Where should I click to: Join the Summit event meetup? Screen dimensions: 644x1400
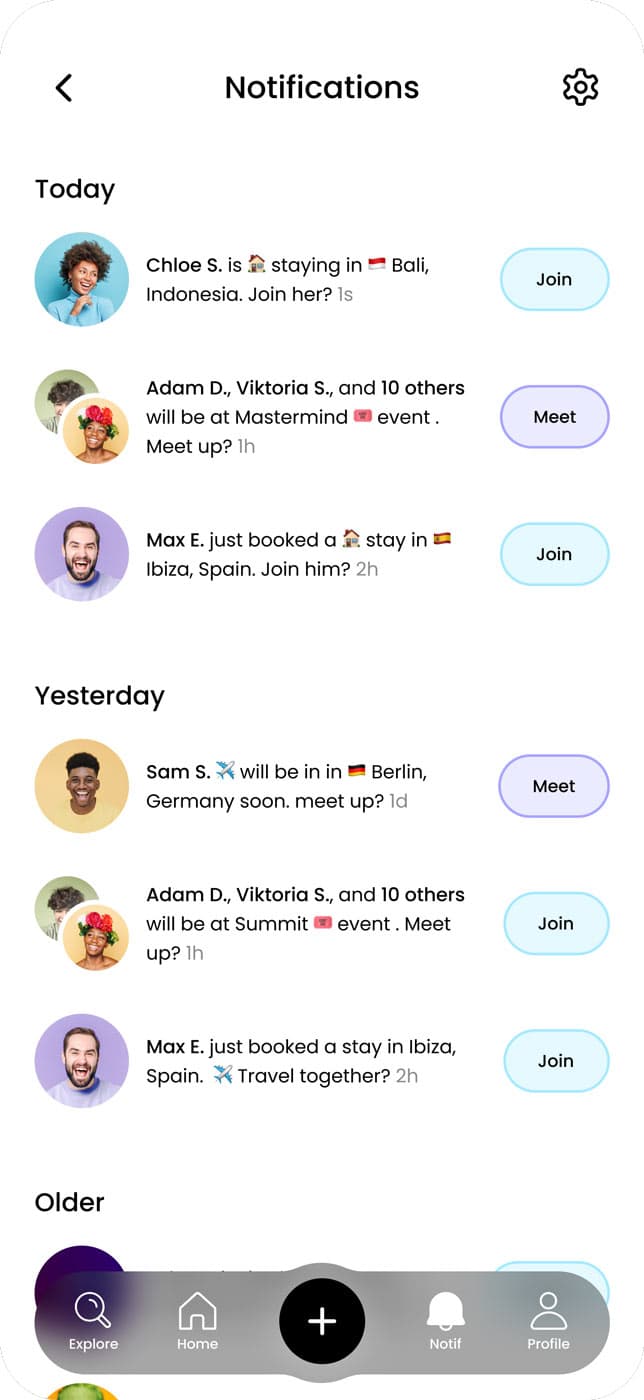pyautogui.click(x=555, y=924)
